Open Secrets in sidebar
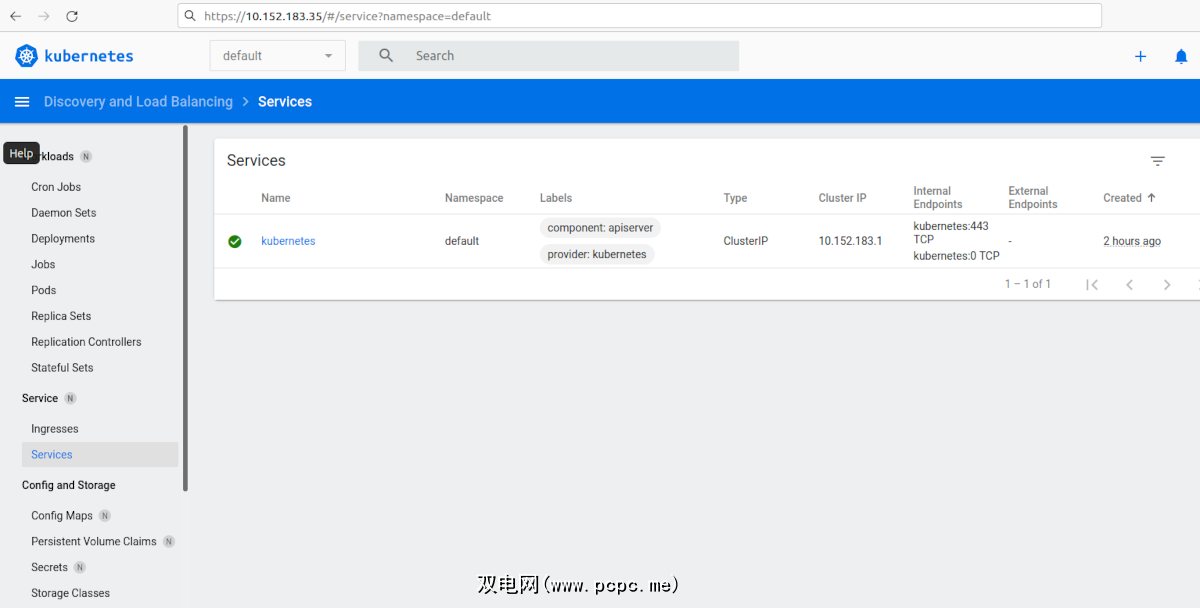Viewport: 1200px width, 608px height. [x=49, y=568]
